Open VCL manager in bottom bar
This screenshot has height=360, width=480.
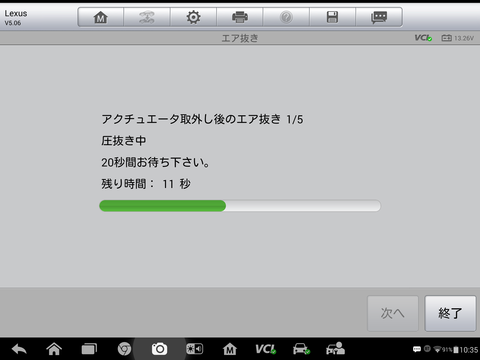pyautogui.click(x=265, y=349)
